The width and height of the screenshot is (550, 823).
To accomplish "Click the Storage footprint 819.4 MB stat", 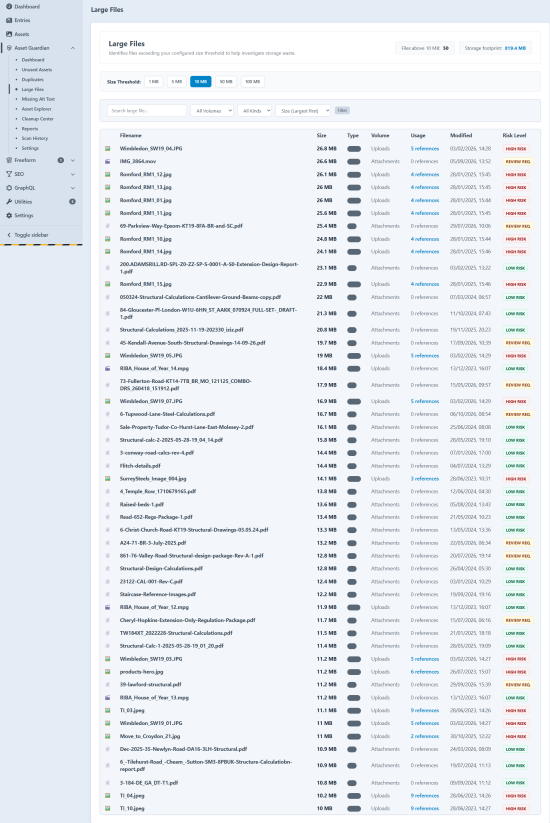I will tap(495, 48).
